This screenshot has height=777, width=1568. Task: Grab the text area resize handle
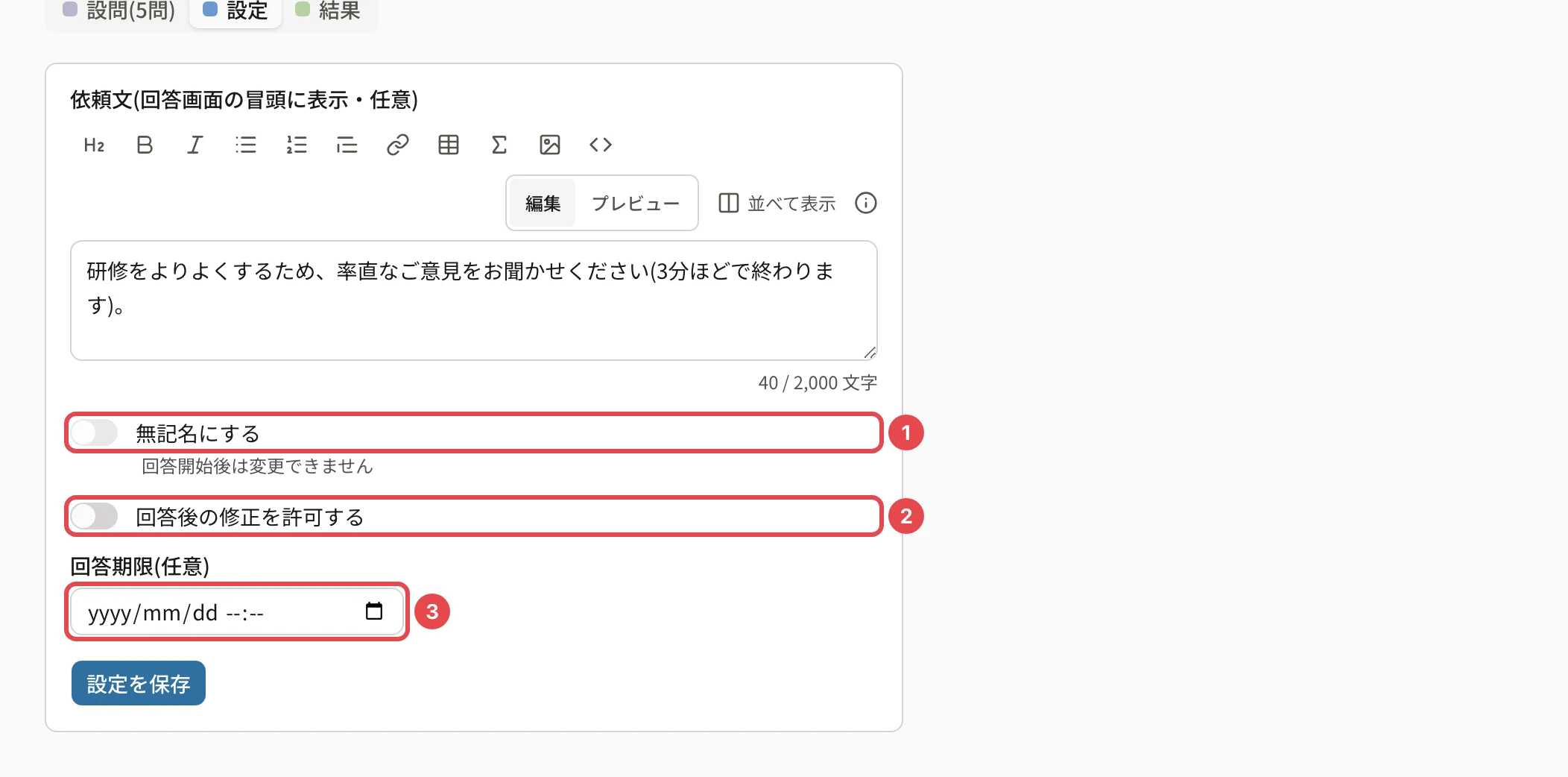(870, 353)
